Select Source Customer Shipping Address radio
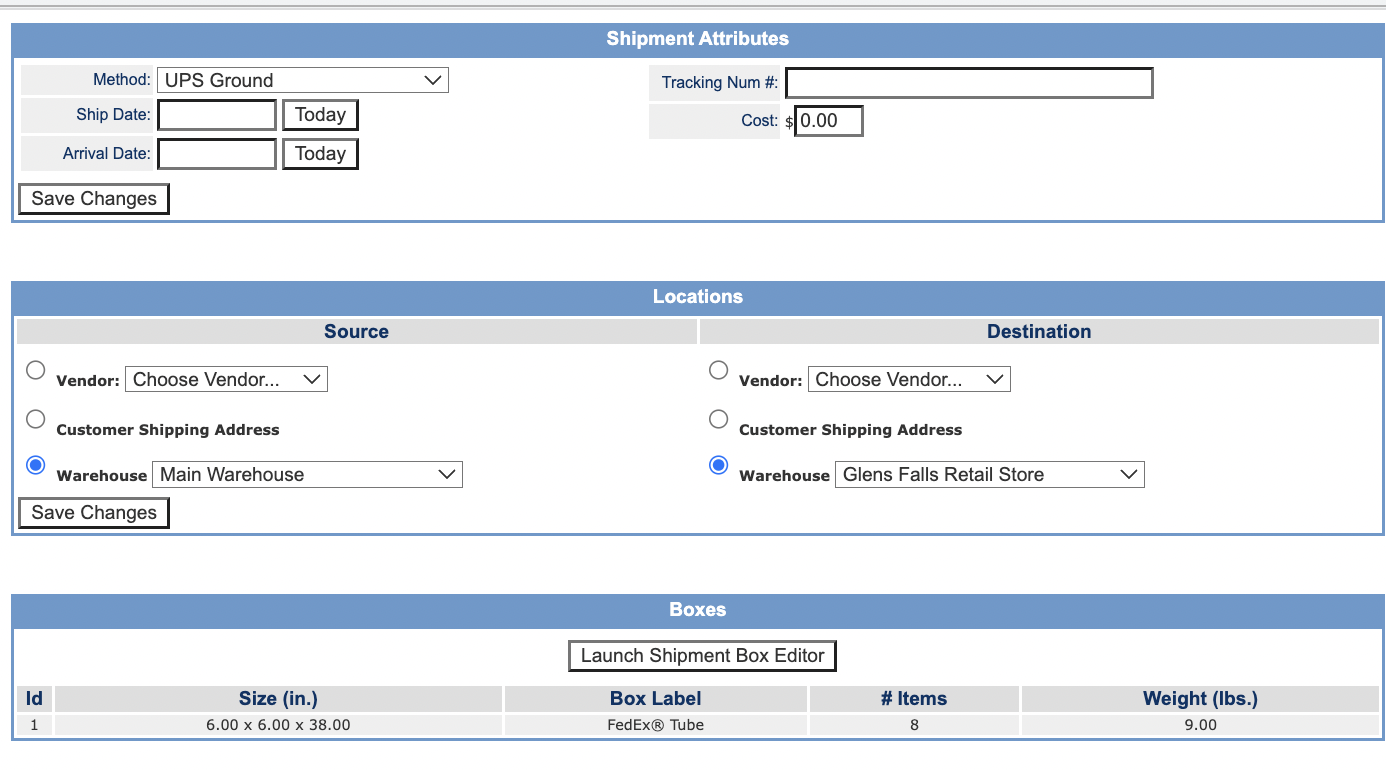 (x=36, y=419)
